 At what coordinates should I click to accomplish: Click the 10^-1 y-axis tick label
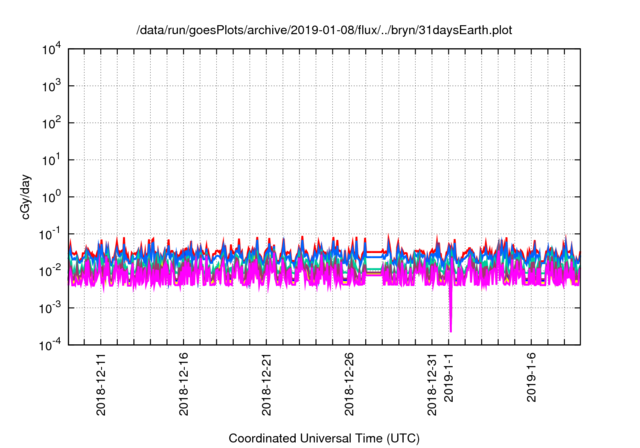point(49,234)
